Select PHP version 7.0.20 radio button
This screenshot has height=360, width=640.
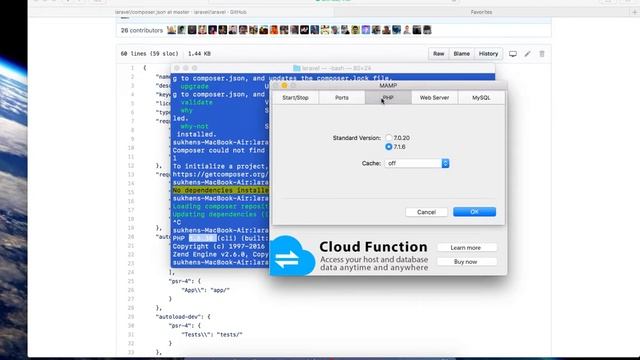[389, 138]
